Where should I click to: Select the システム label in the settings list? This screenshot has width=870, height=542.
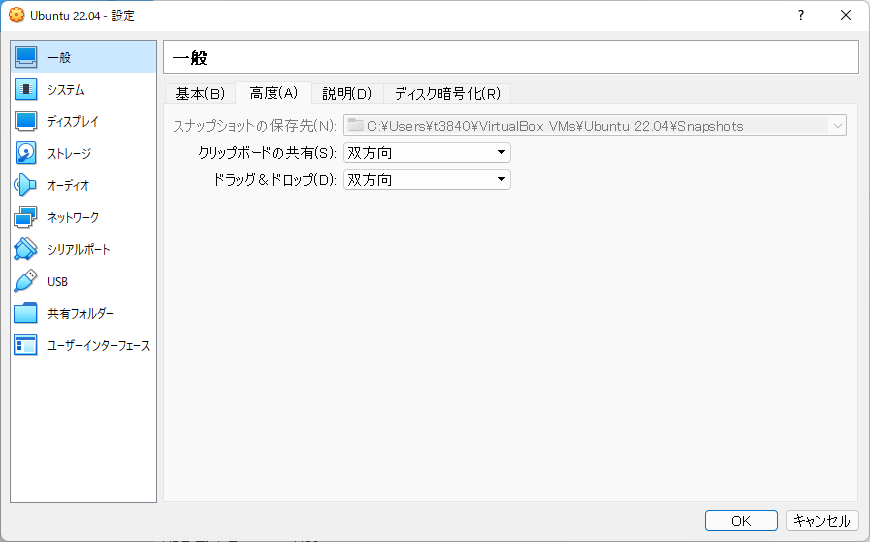pos(65,90)
